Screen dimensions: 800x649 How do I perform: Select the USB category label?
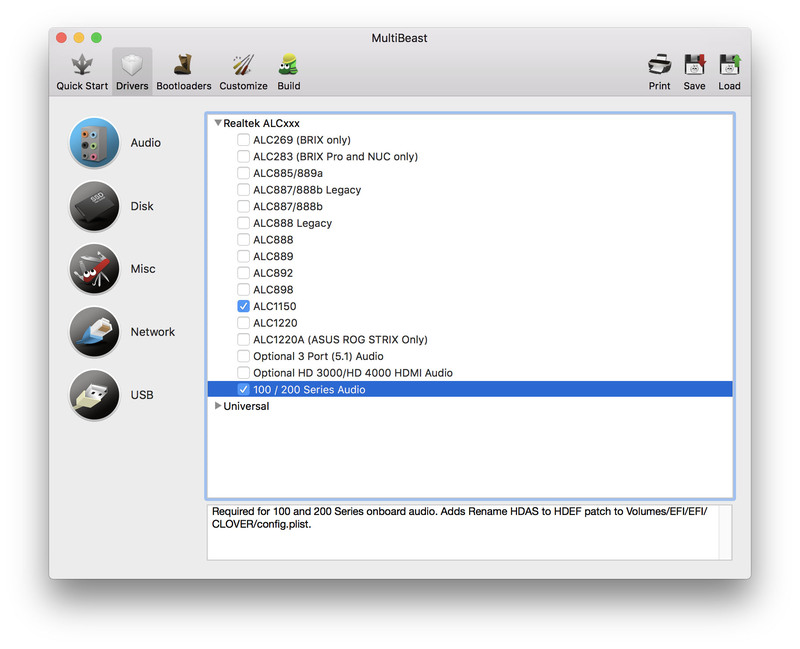(142, 395)
